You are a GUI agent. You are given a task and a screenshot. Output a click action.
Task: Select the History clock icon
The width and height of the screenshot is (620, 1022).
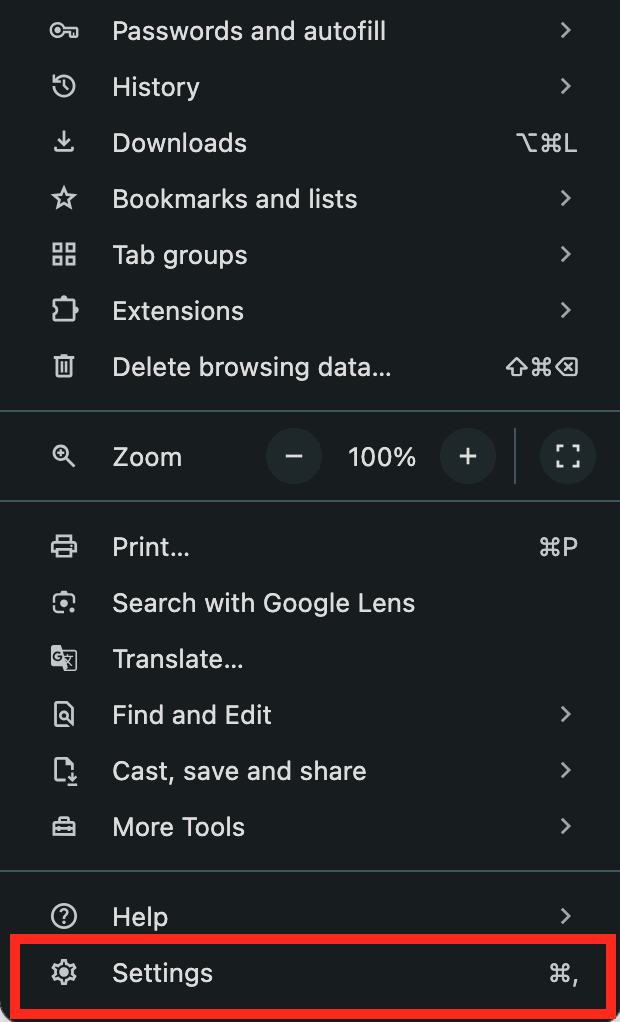pos(64,87)
